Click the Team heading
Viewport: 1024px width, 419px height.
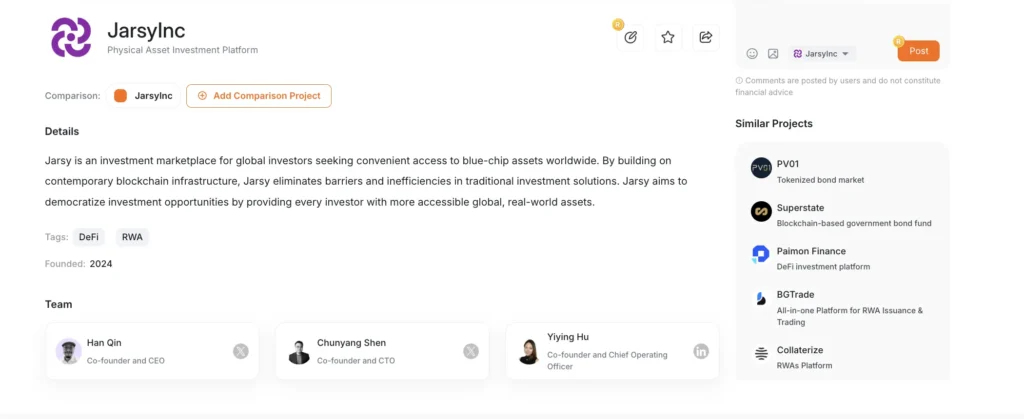tap(58, 304)
